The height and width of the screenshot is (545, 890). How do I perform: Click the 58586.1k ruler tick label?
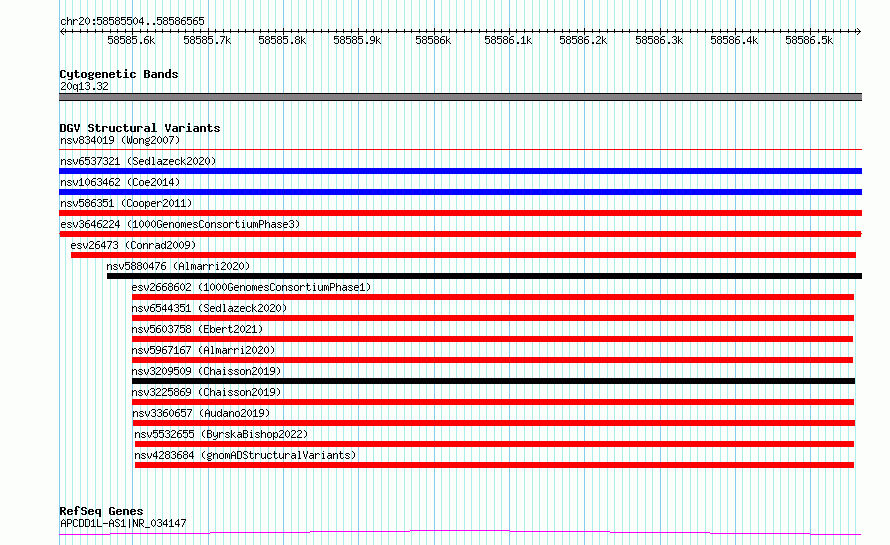coord(508,40)
